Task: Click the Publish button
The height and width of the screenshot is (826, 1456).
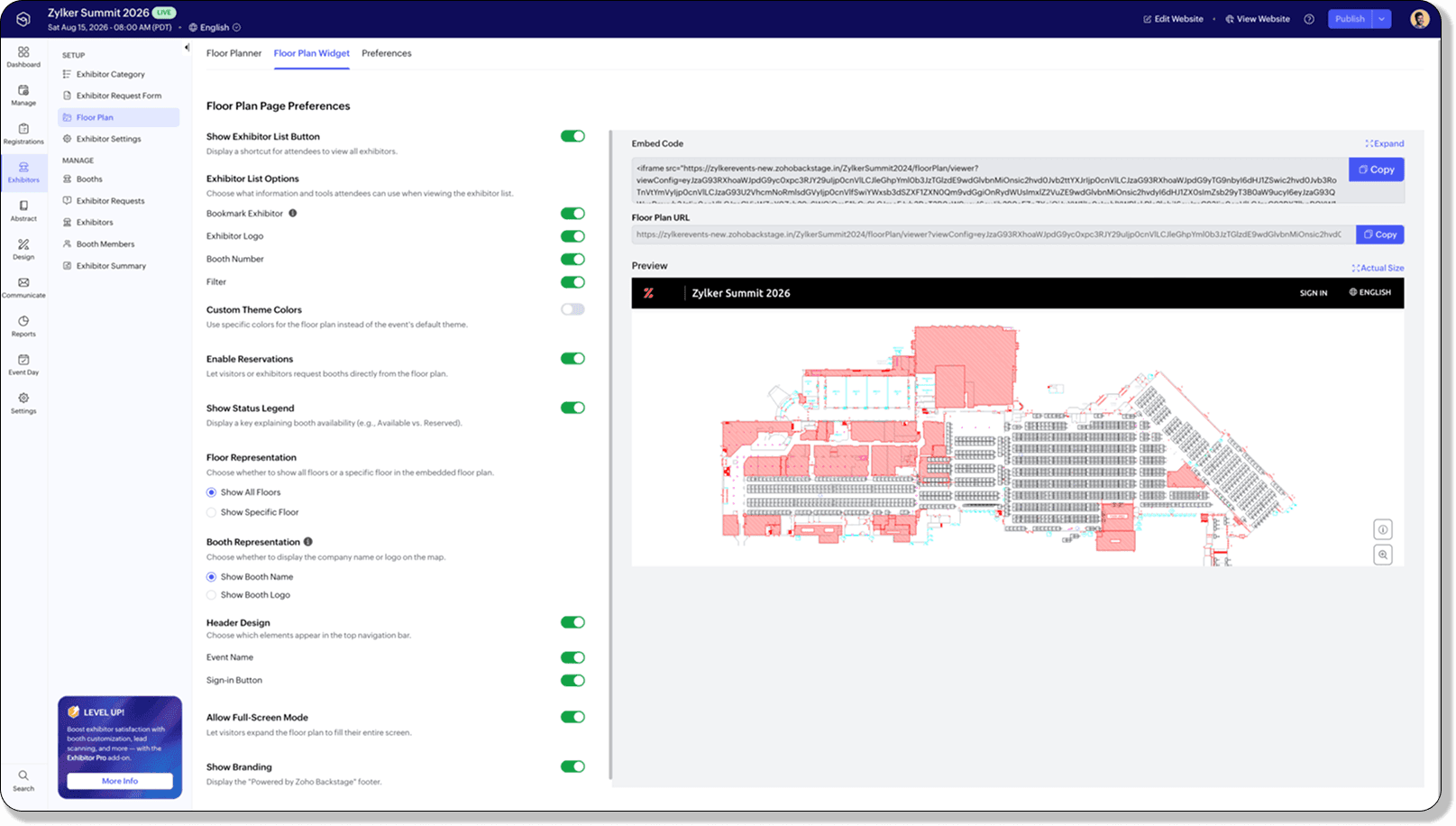Action: pos(1350,19)
